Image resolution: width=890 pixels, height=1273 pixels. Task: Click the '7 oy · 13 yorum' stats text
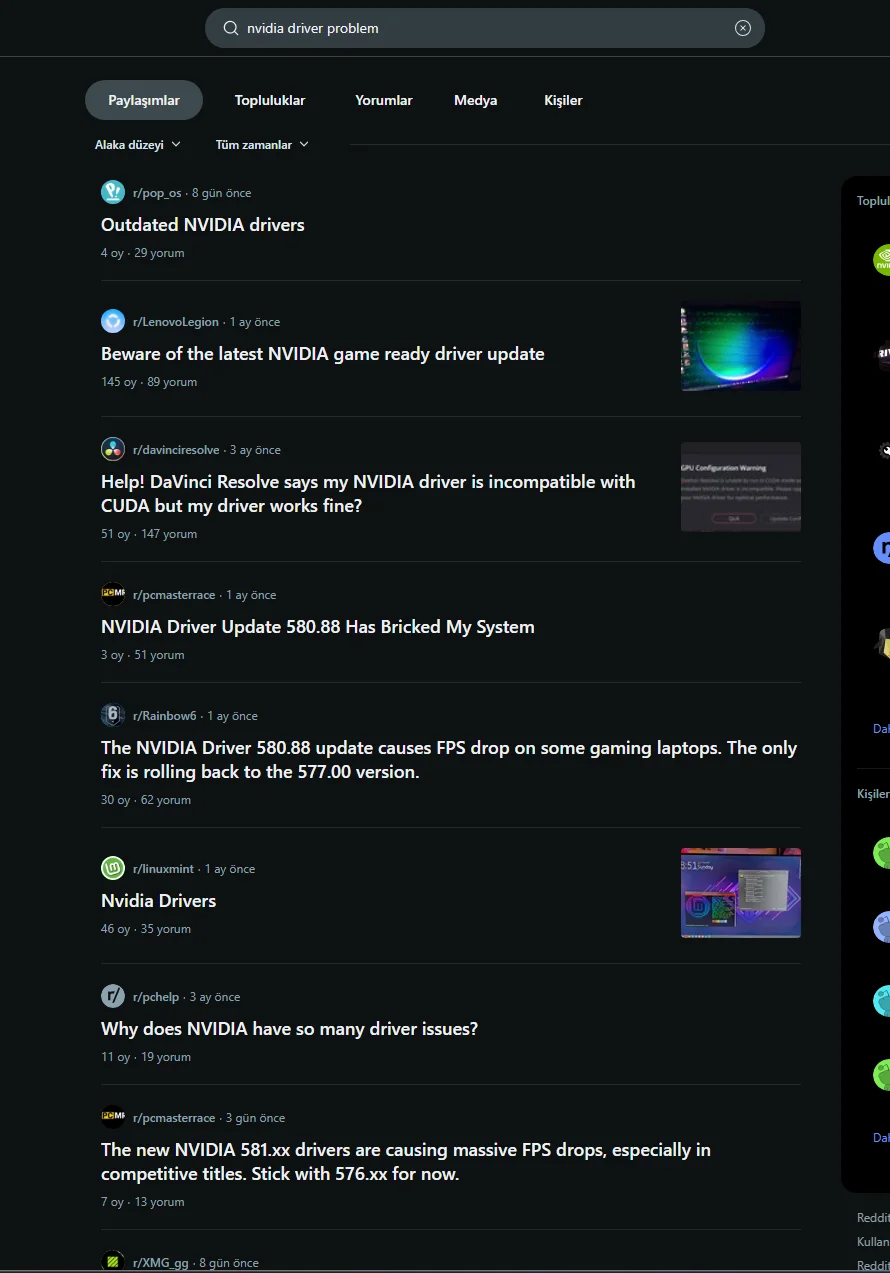142,1202
